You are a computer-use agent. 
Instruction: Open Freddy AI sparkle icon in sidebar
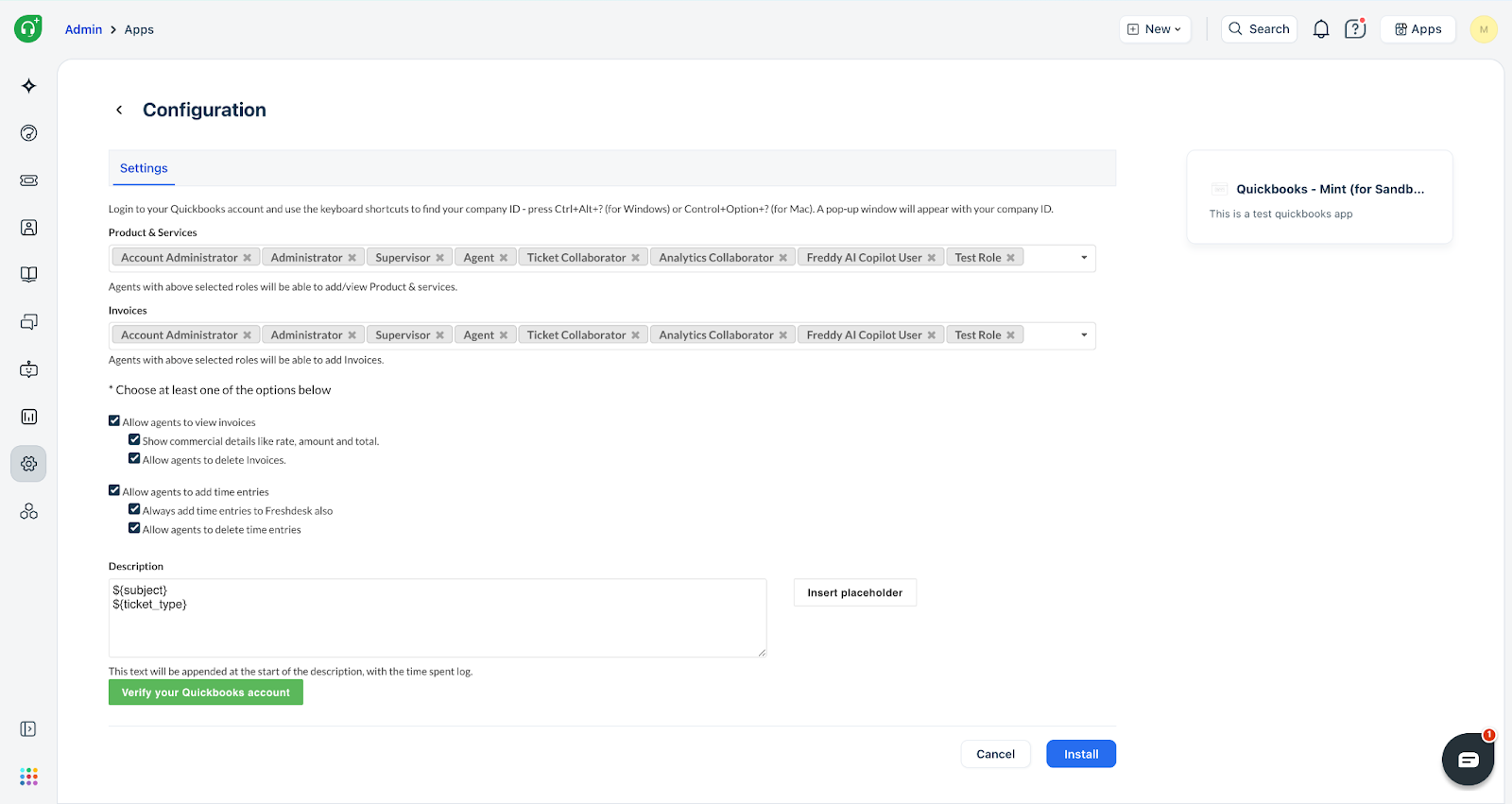pyautogui.click(x=29, y=86)
